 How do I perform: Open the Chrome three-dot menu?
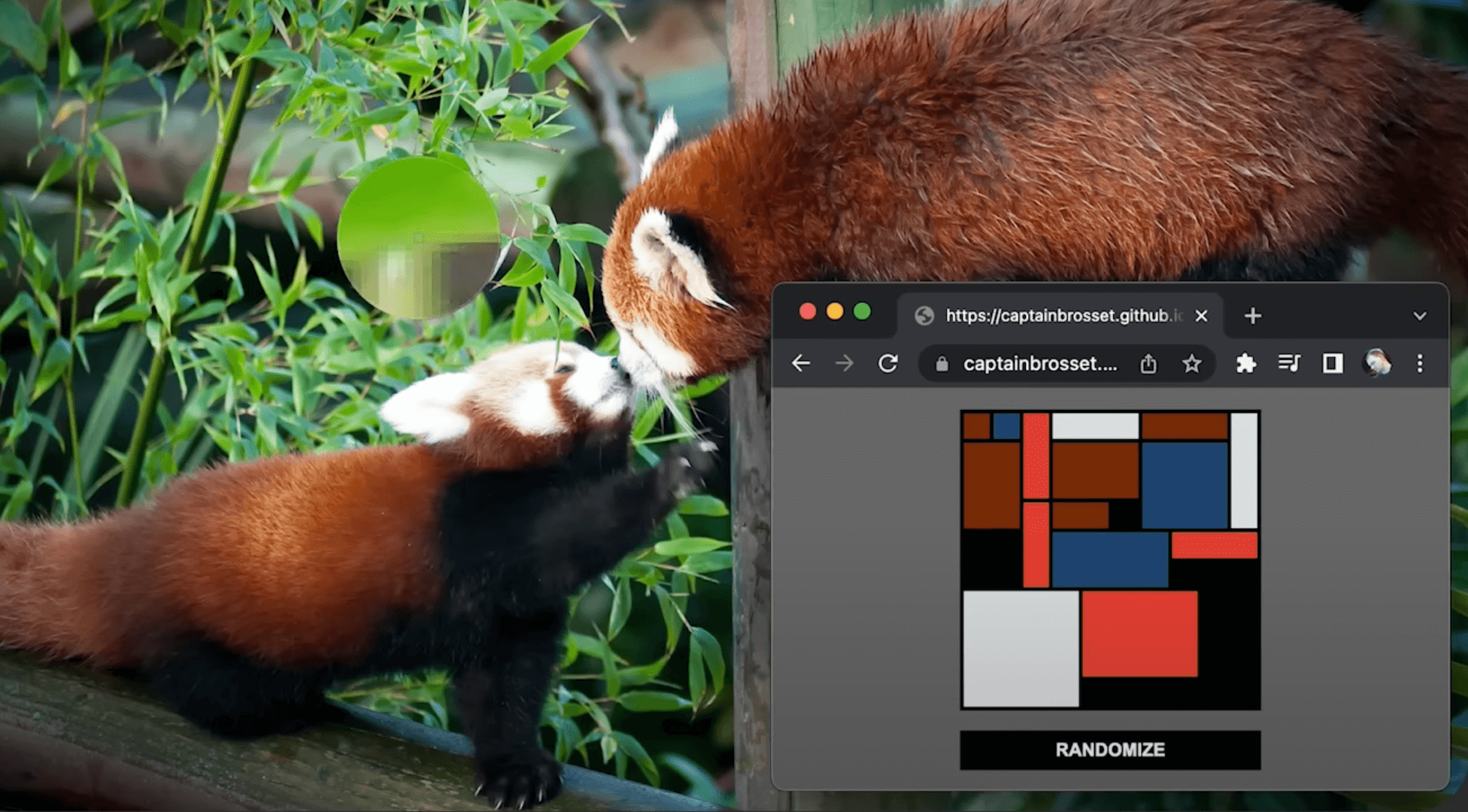(1420, 364)
